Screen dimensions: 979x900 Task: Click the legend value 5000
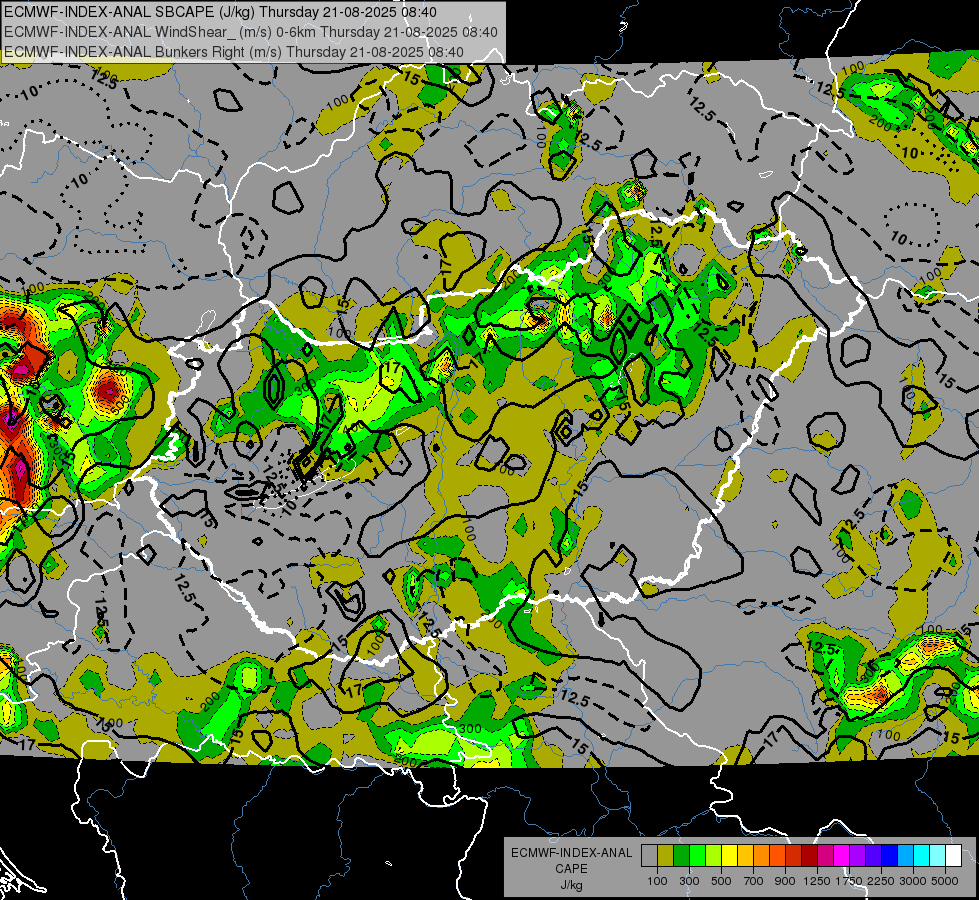pos(945,881)
